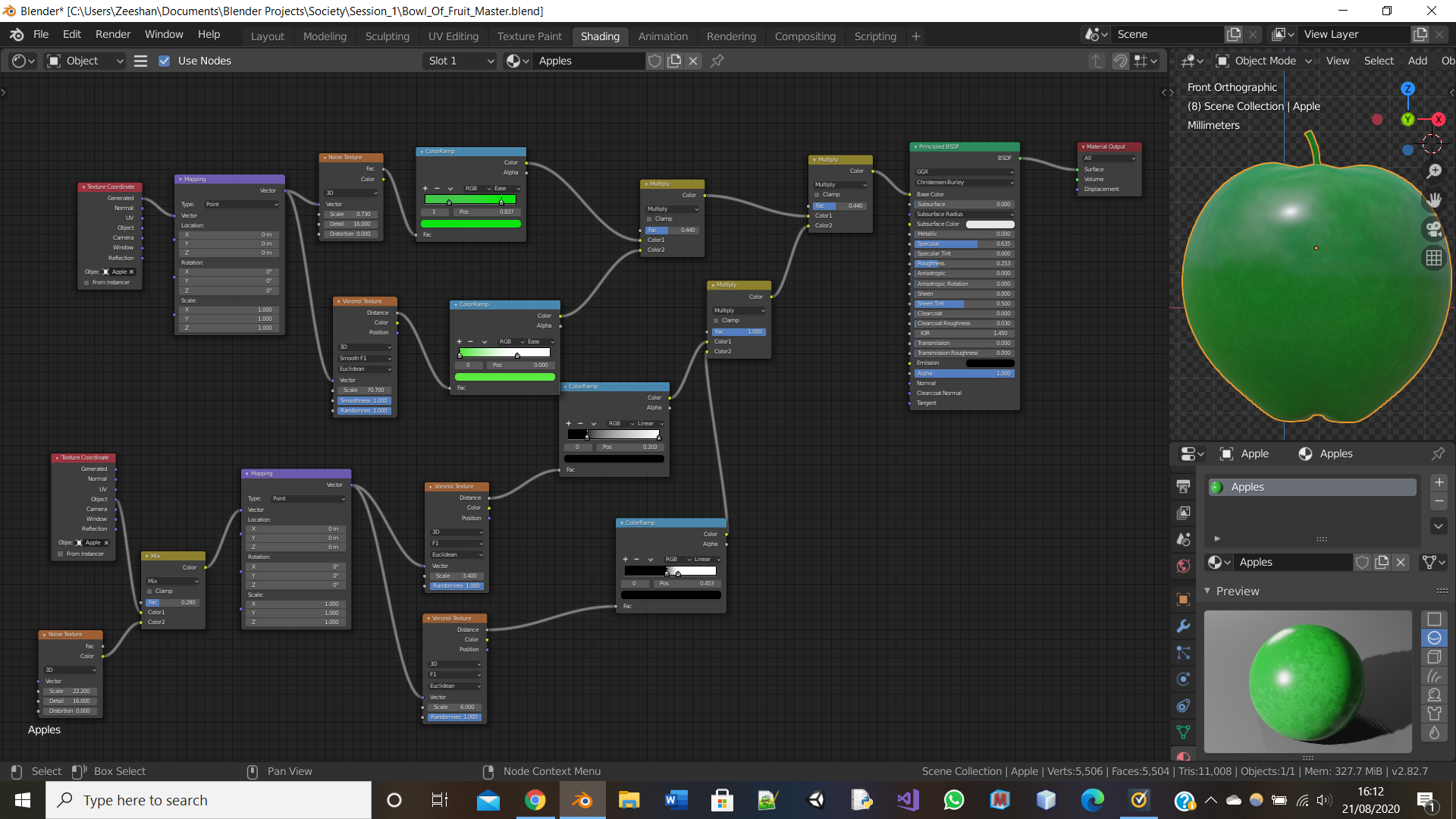The image size is (1456, 819).
Task: Click the Subsurface Color white swatch
Action: coord(990,224)
